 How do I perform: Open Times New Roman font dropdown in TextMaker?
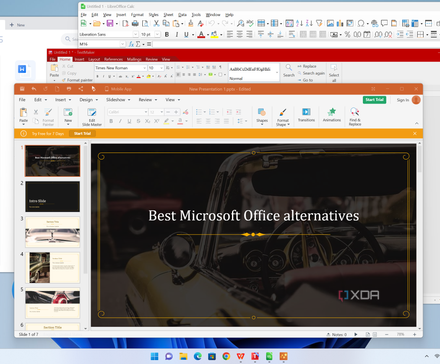click(144, 68)
